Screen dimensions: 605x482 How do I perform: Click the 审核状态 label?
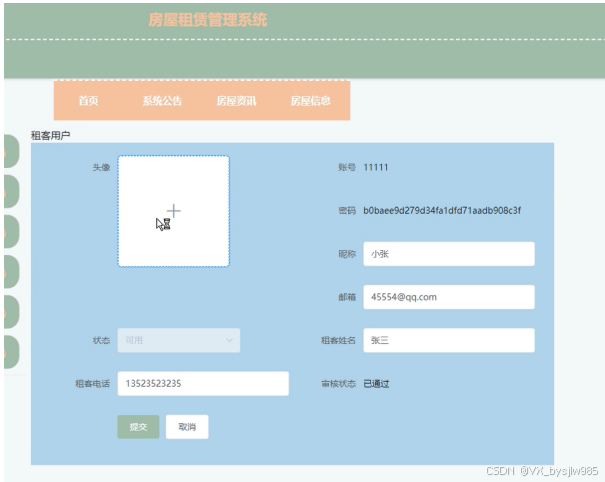338,384
